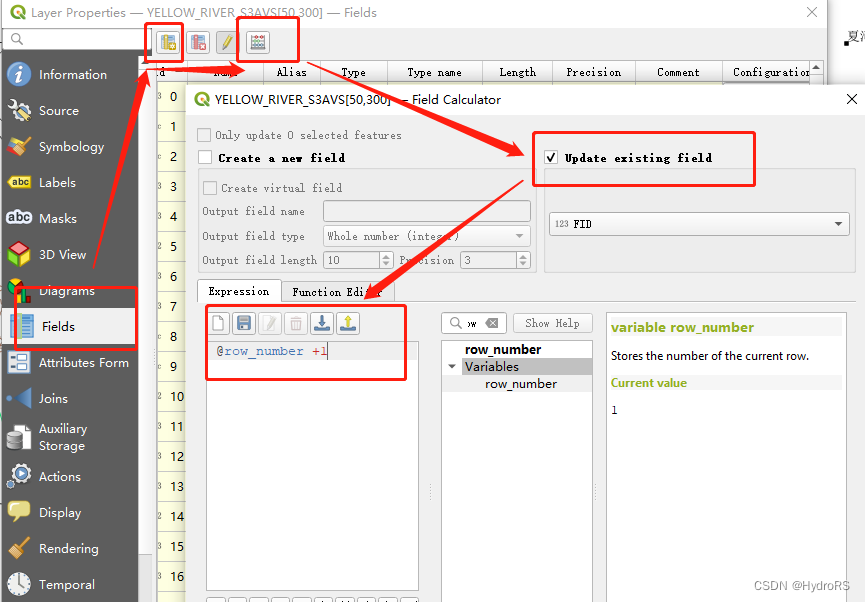Export user expressions upload icon
865x602 pixels.
pyautogui.click(x=348, y=323)
